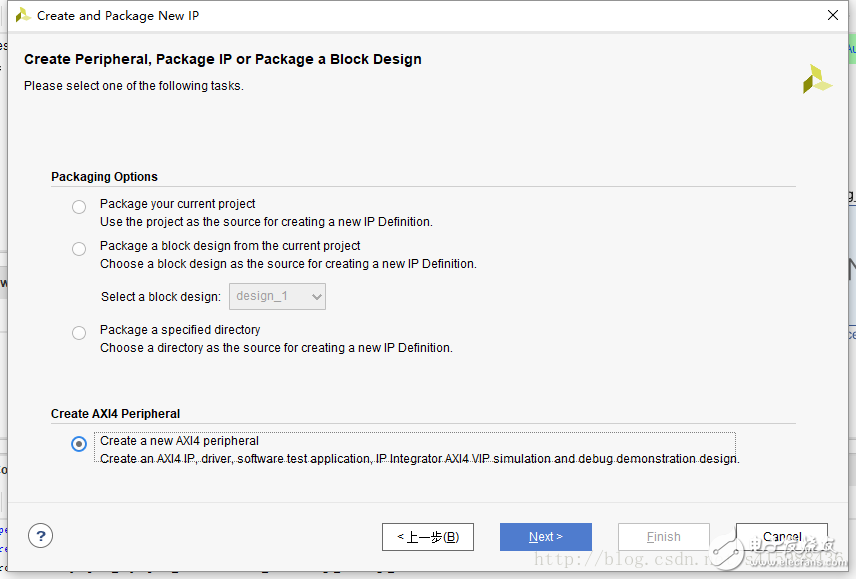856x579 pixels.
Task: Click the 'Package your current project' label text
Action: (177, 204)
